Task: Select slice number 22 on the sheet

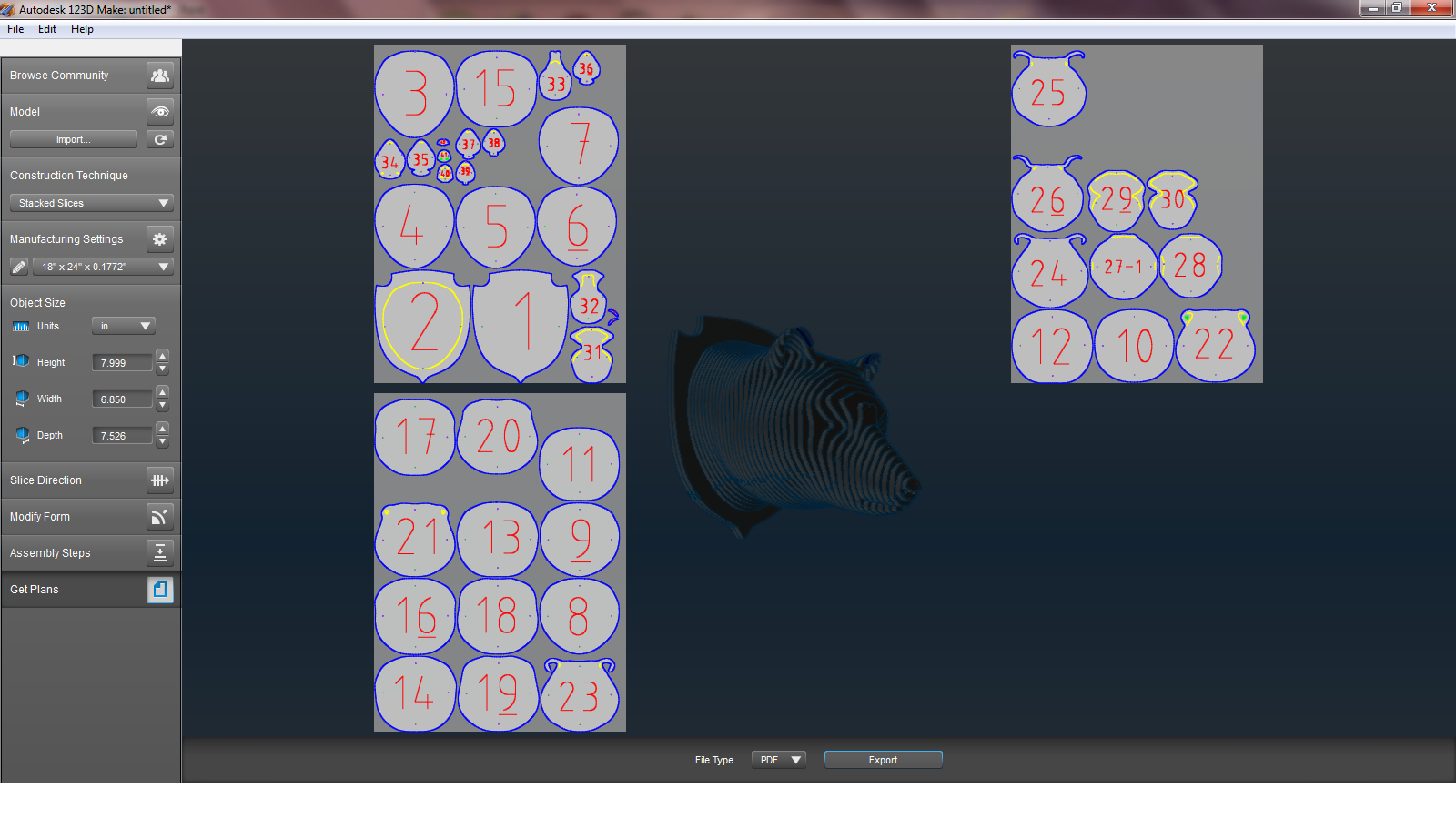Action: click(x=1216, y=346)
